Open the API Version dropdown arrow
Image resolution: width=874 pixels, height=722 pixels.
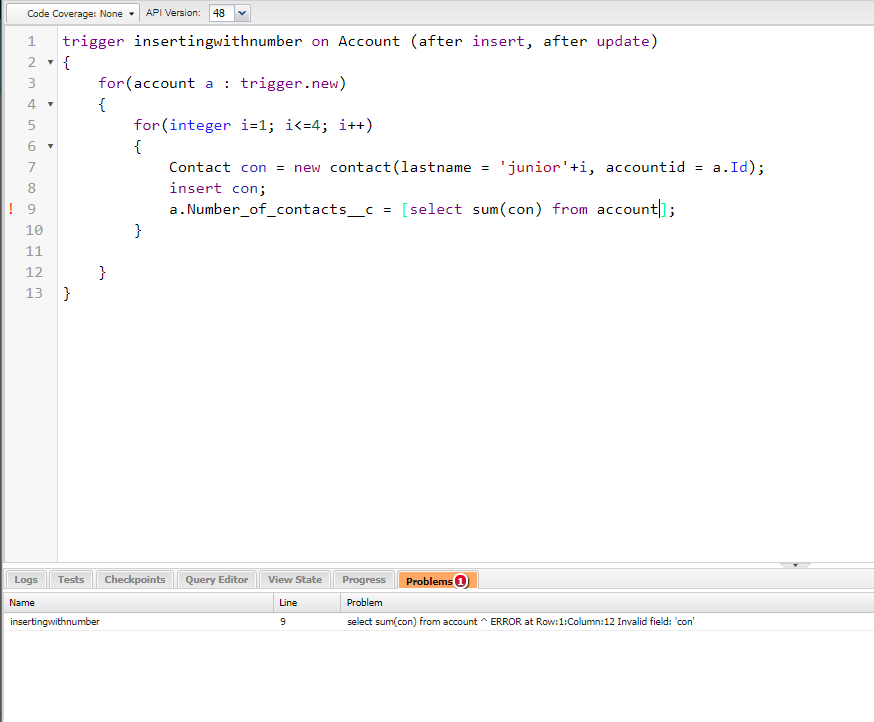pyautogui.click(x=241, y=14)
